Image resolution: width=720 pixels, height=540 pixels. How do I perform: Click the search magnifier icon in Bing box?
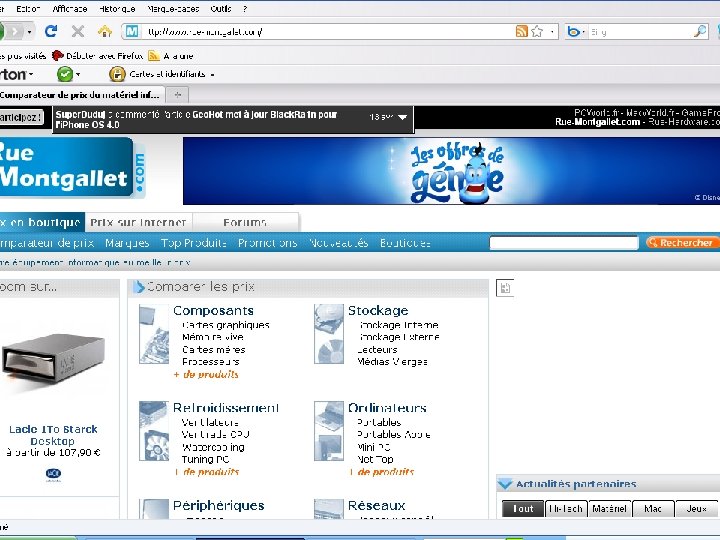coord(700,31)
